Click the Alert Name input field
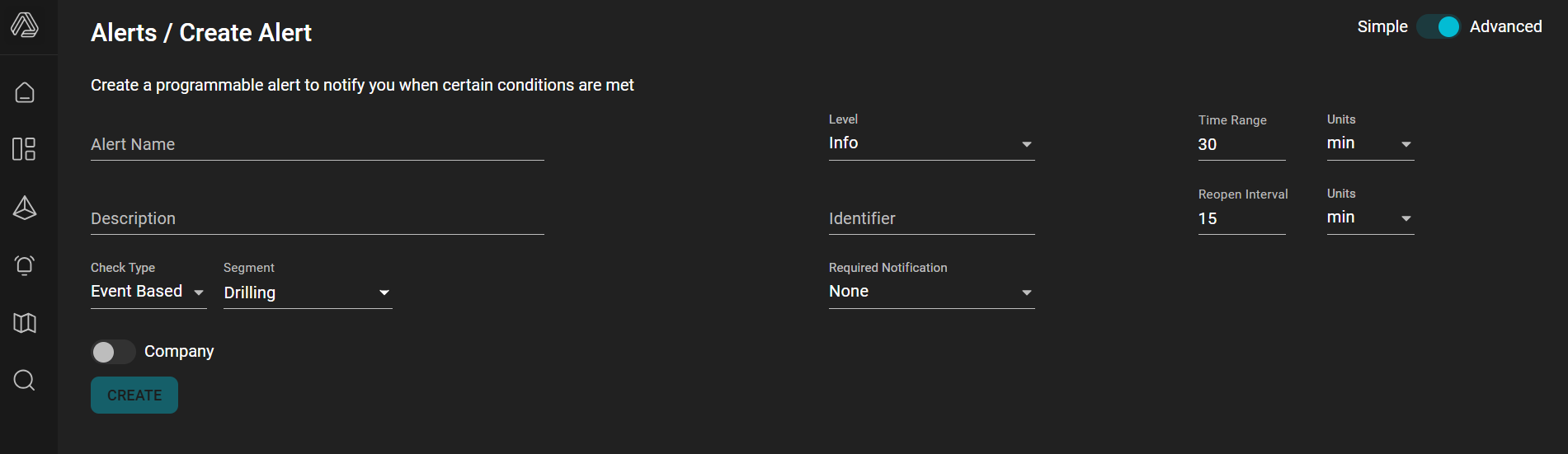This screenshot has height=454, width=1568. click(x=318, y=145)
